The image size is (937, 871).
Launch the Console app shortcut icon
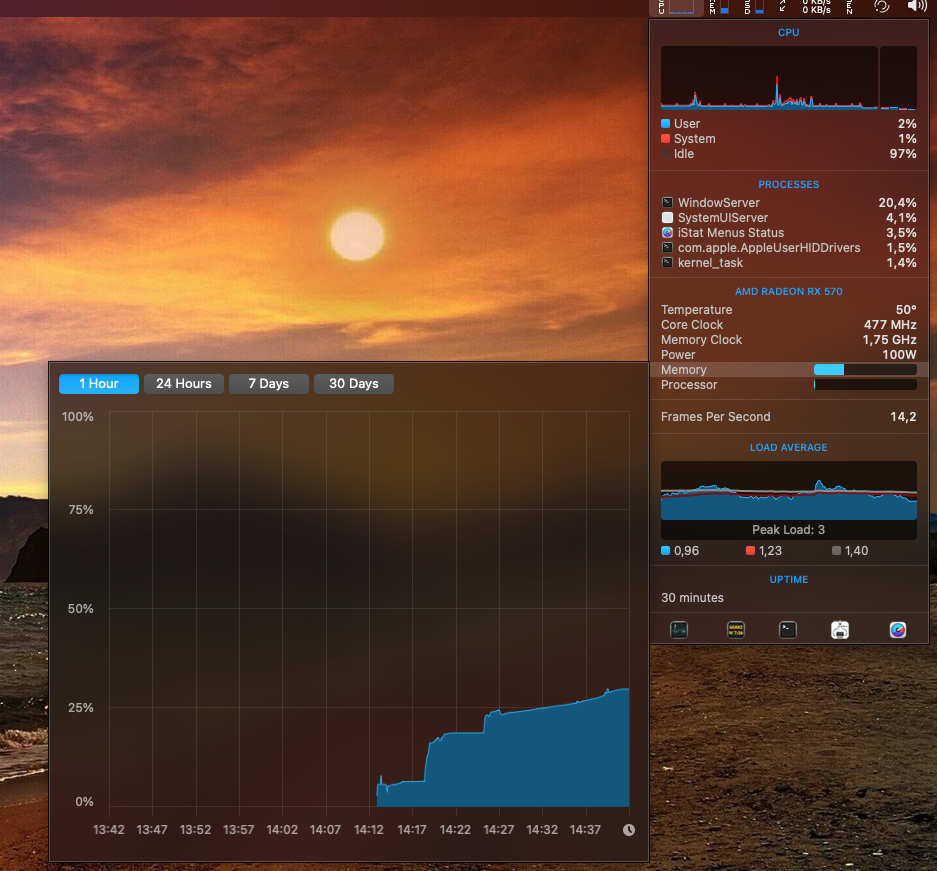tap(736, 630)
